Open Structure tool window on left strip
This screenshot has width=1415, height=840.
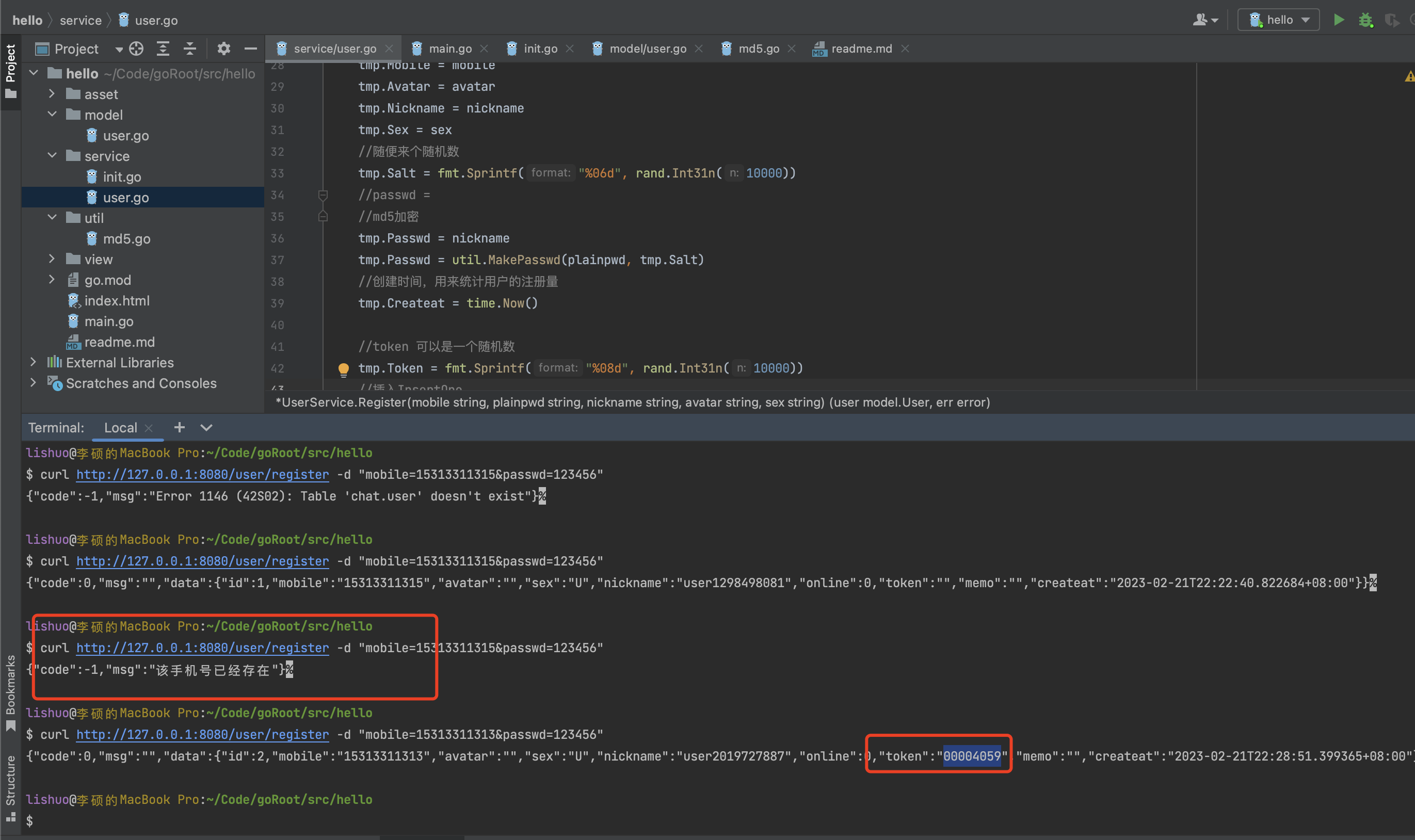click(10, 788)
